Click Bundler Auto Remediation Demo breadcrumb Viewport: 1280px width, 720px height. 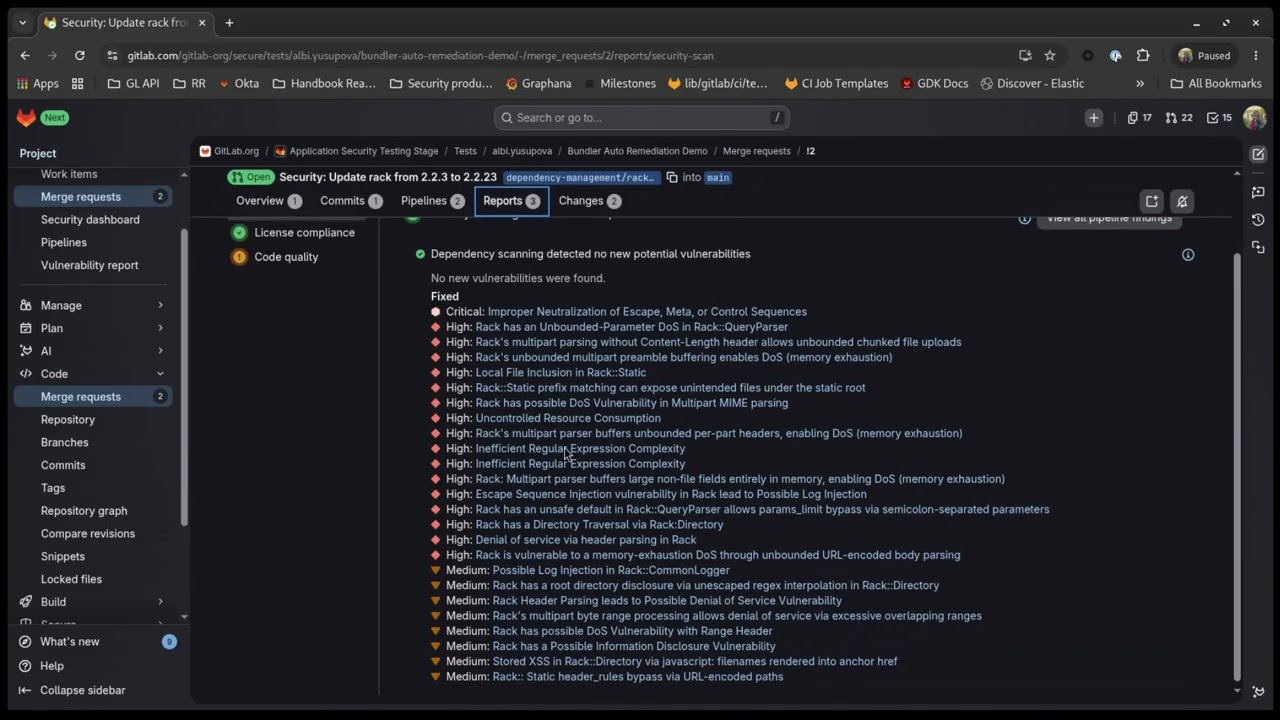pos(637,151)
